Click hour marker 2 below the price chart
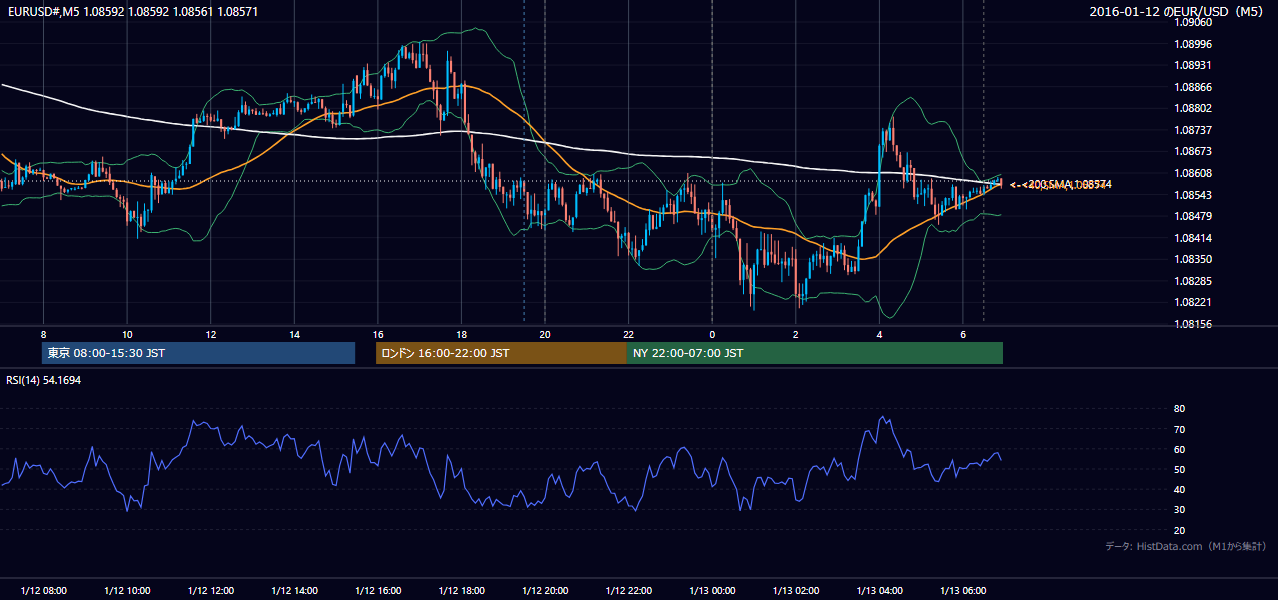The image size is (1278, 600). (796, 334)
